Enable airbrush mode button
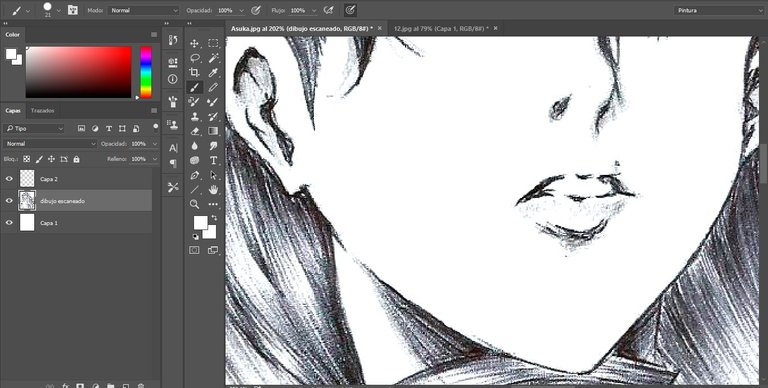 (x=329, y=10)
